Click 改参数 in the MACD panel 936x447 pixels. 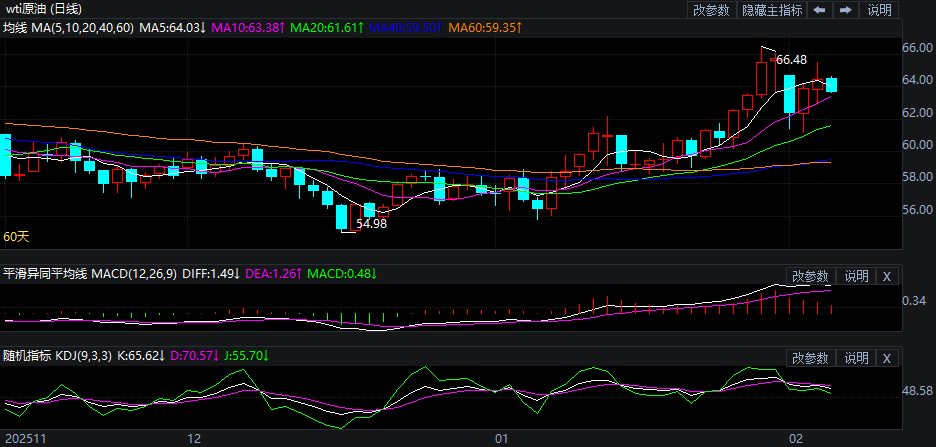pyautogui.click(x=811, y=276)
